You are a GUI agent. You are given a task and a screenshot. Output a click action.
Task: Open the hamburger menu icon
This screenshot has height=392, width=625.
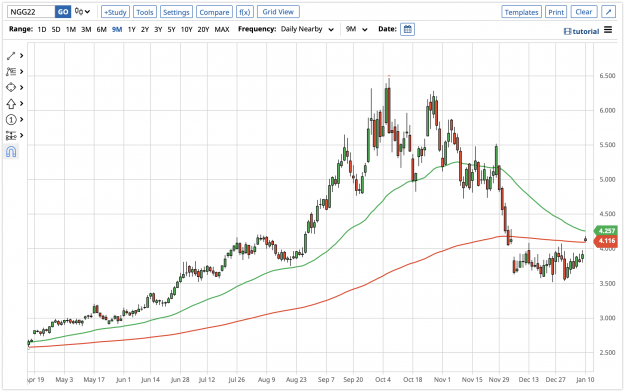pyautogui.click(x=608, y=30)
